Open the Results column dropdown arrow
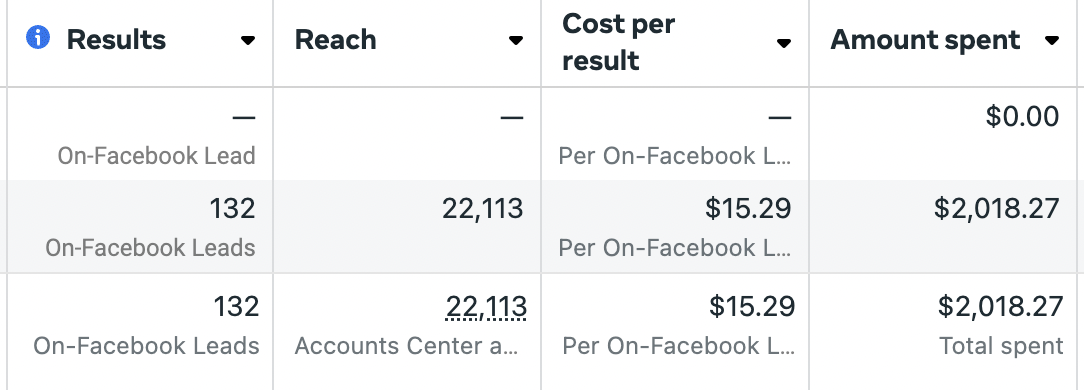The width and height of the screenshot is (1084, 390). [247, 41]
